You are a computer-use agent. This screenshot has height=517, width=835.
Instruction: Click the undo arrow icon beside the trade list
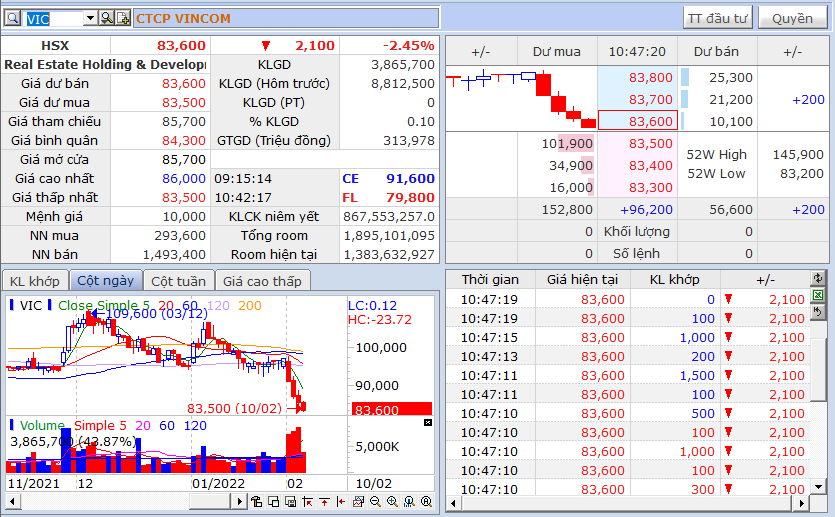(818, 311)
